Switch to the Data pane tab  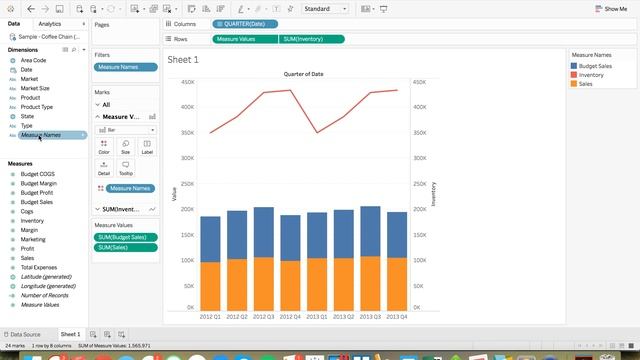tap(14, 24)
